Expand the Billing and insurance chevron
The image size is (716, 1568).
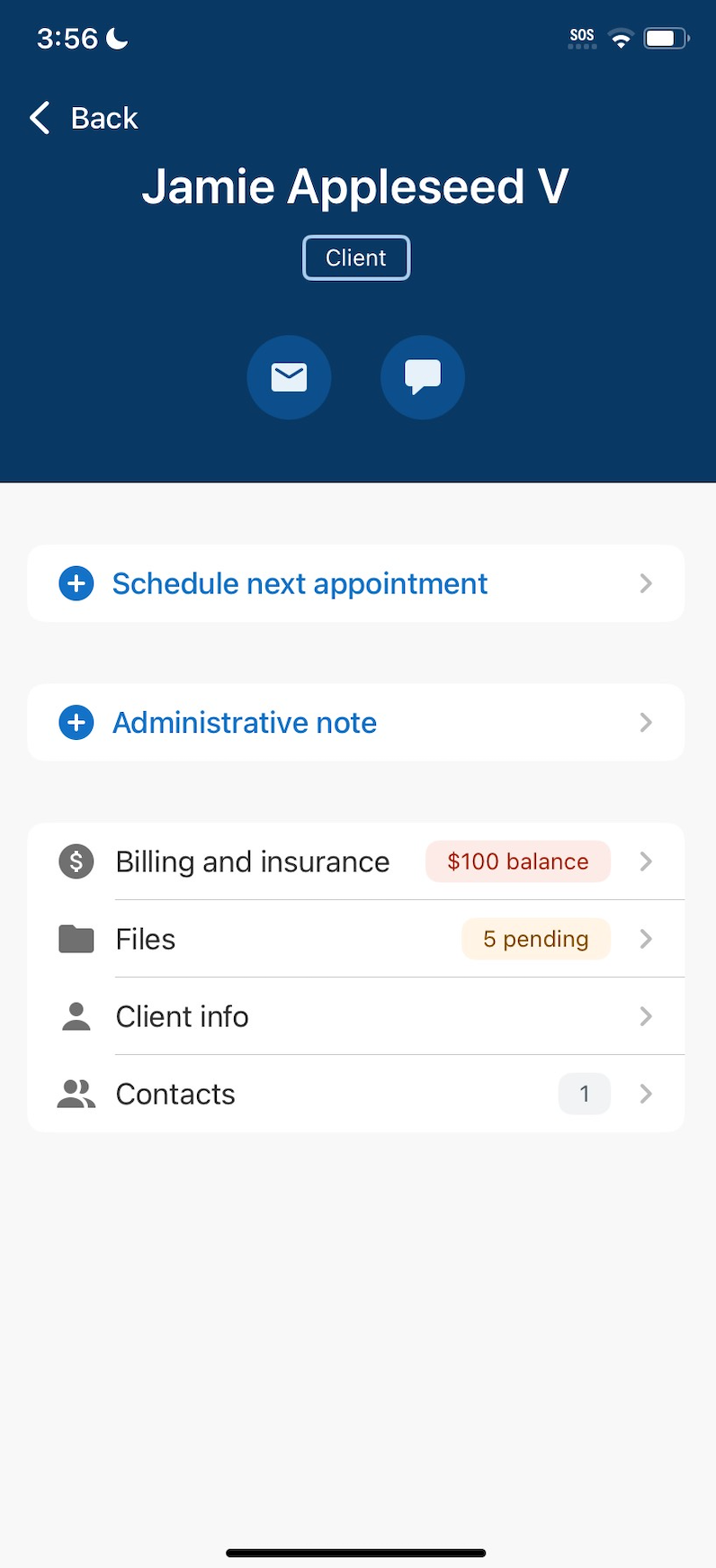click(x=646, y=861)
